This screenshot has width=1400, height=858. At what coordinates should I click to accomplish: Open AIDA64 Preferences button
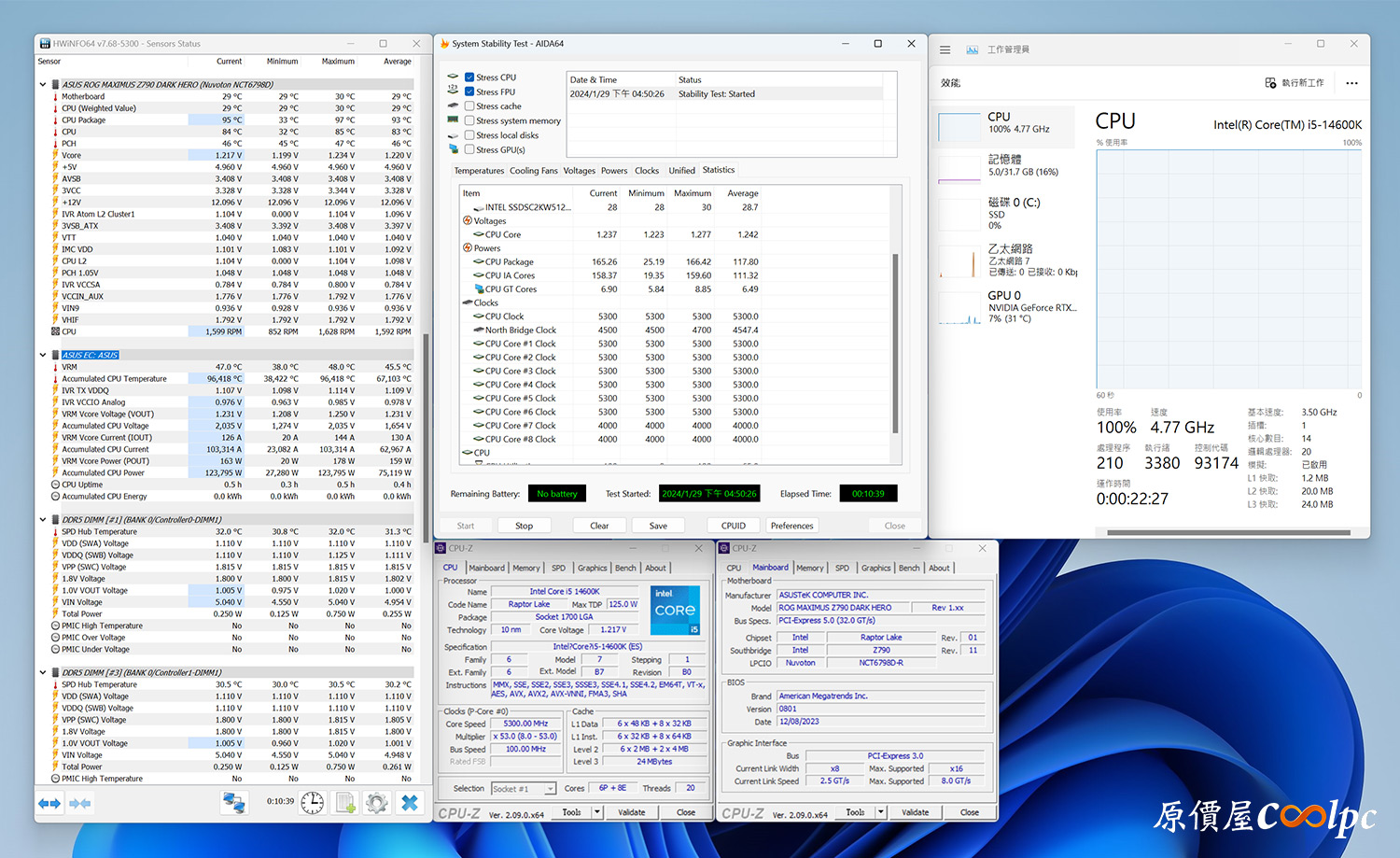pyautogui.click(x=792, y=526)
